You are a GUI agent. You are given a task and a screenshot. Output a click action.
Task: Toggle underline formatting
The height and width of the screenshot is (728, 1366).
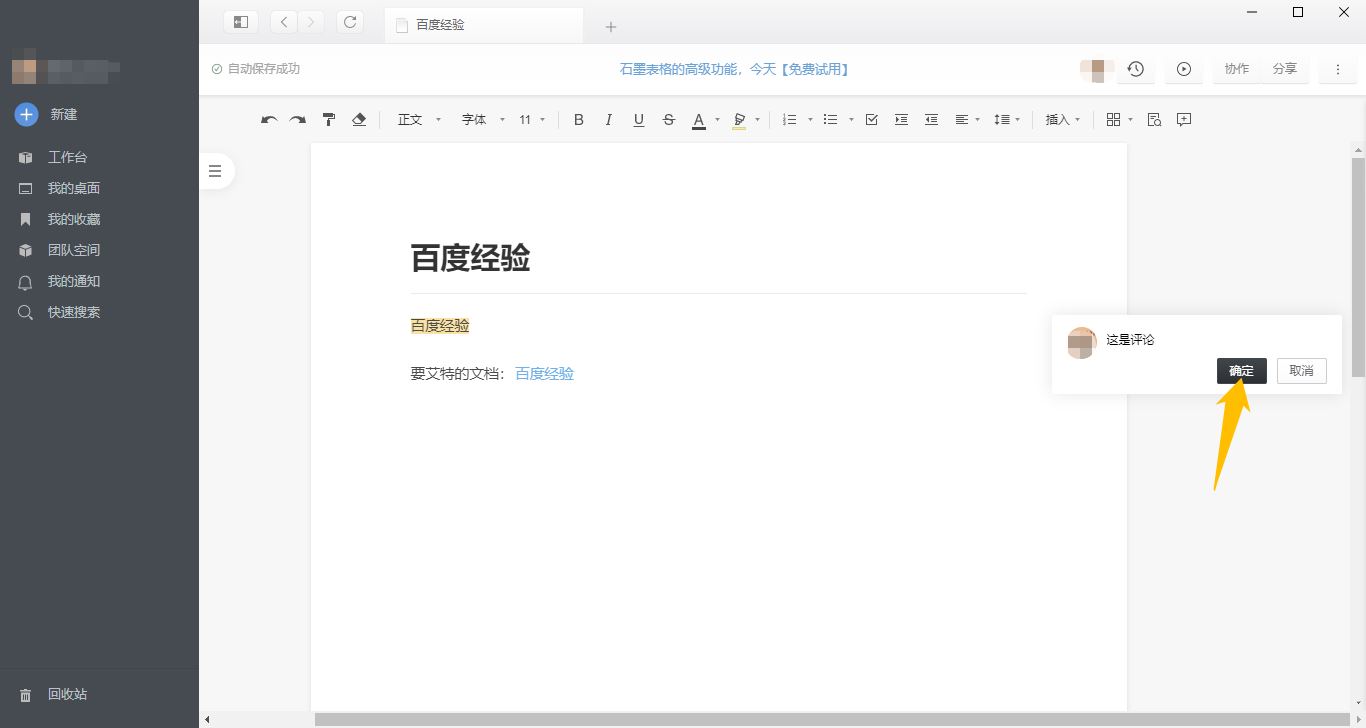coord(638,120)
